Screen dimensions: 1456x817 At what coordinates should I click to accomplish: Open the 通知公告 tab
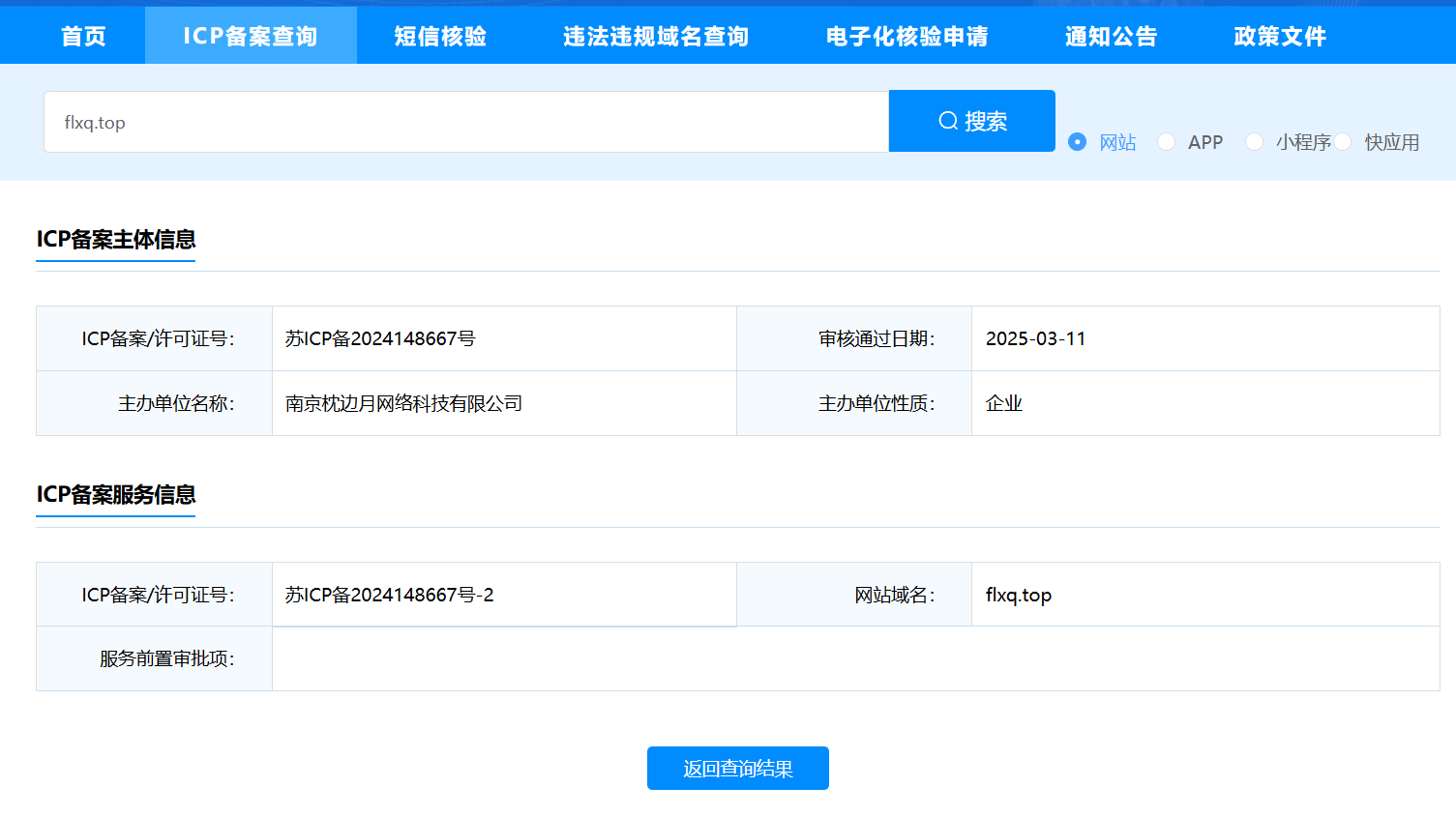pyautogui.click(x=1112, y=37)
